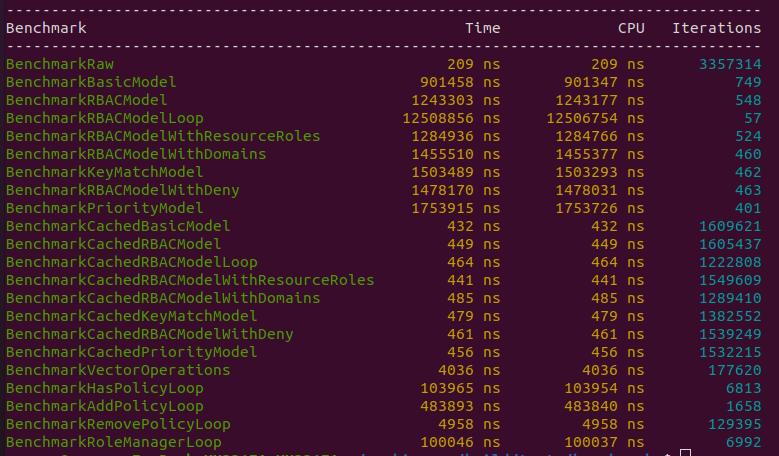Screen dimensions: 779x456
Task: Click the 1753915 ns Time value
Action: (456, 208)
